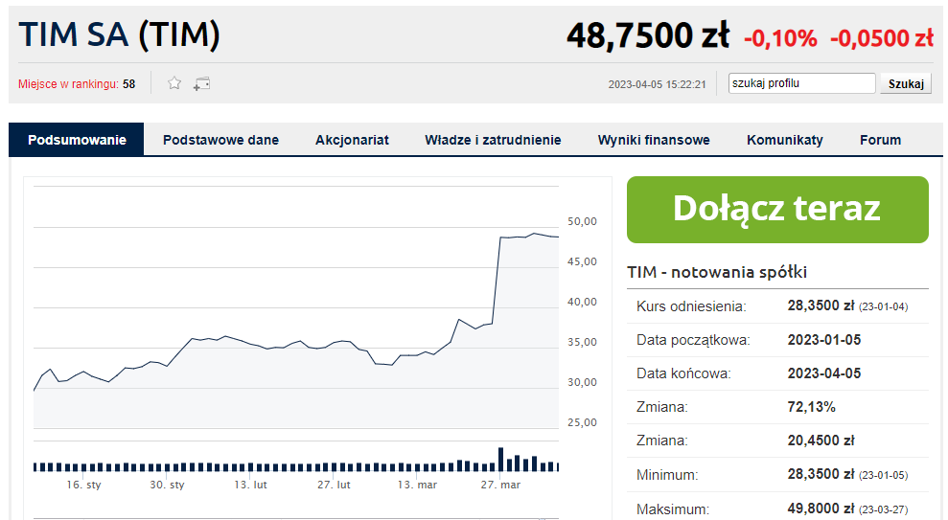Click the tallest volume bar in the chart
The height and width of the screenshot is (520, 948).
501,459
